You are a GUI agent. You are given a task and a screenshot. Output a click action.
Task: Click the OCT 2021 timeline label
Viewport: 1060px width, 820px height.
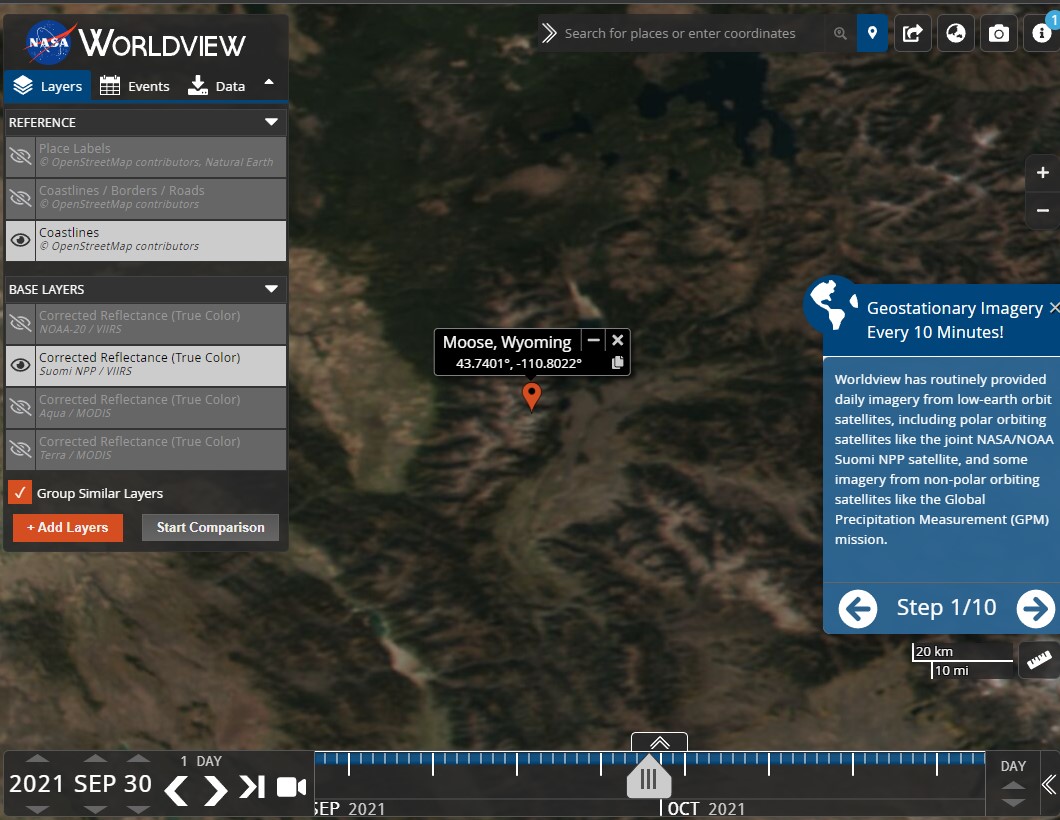[x=706, y=809]
